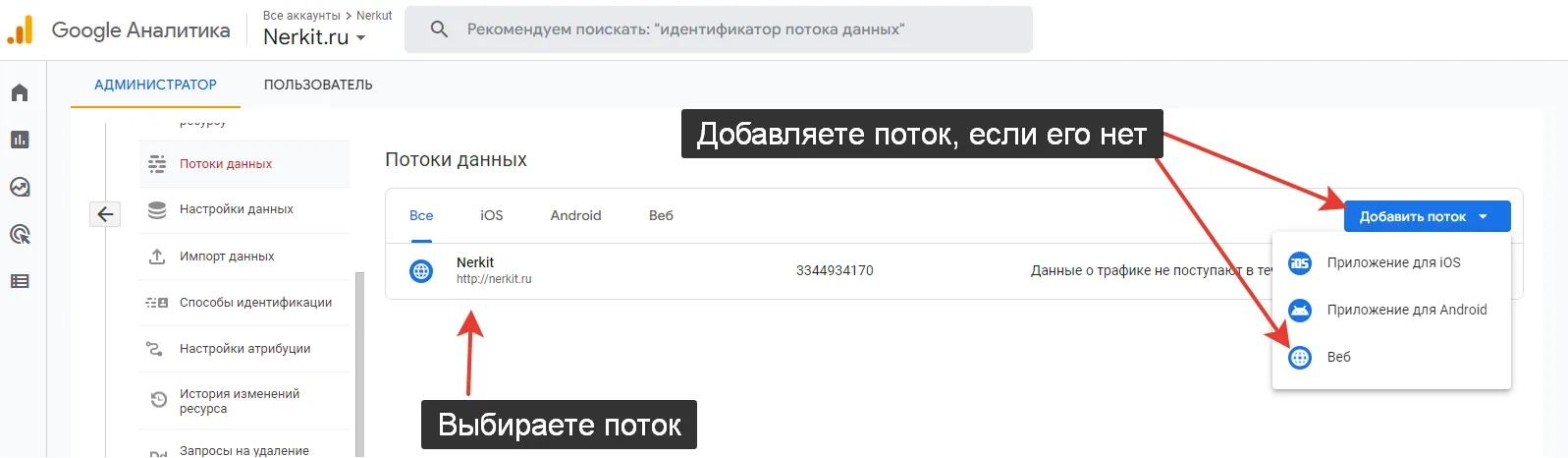This screenshot has width=1568, height=458.
Task: Click the http://nerkit.ru stream URL
Action: (x=494, y=279)
